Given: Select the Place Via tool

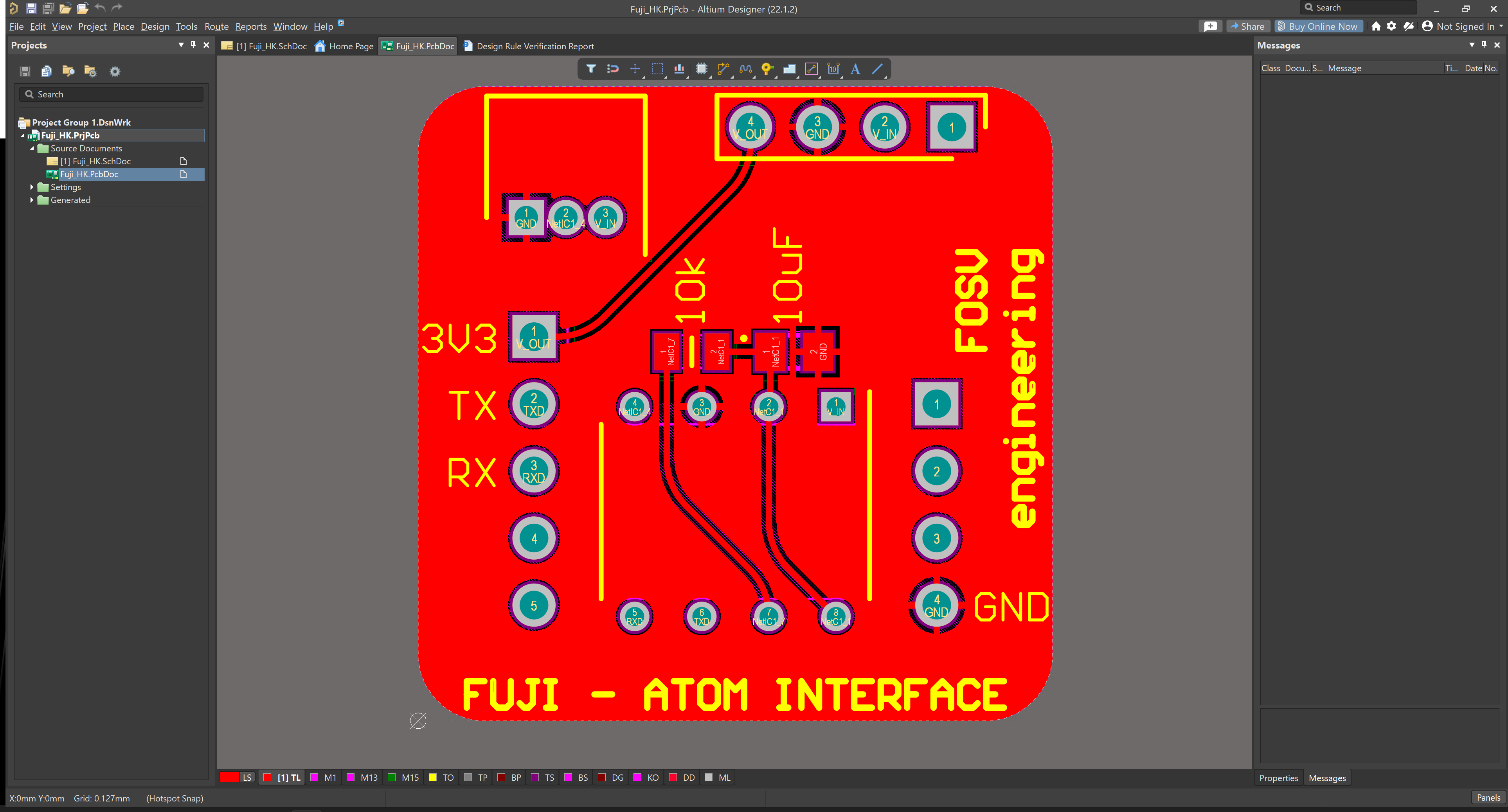Looking at the screenshot, I should click(767, 69).
